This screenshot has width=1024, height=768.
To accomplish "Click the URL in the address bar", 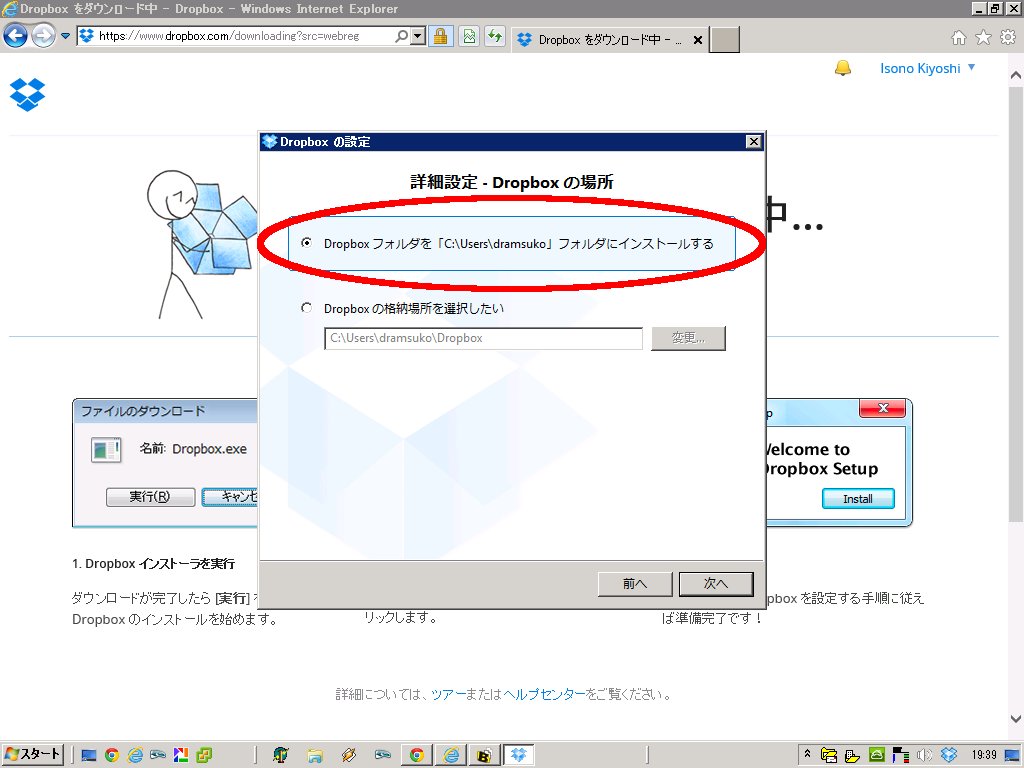I will pos(229,36).
